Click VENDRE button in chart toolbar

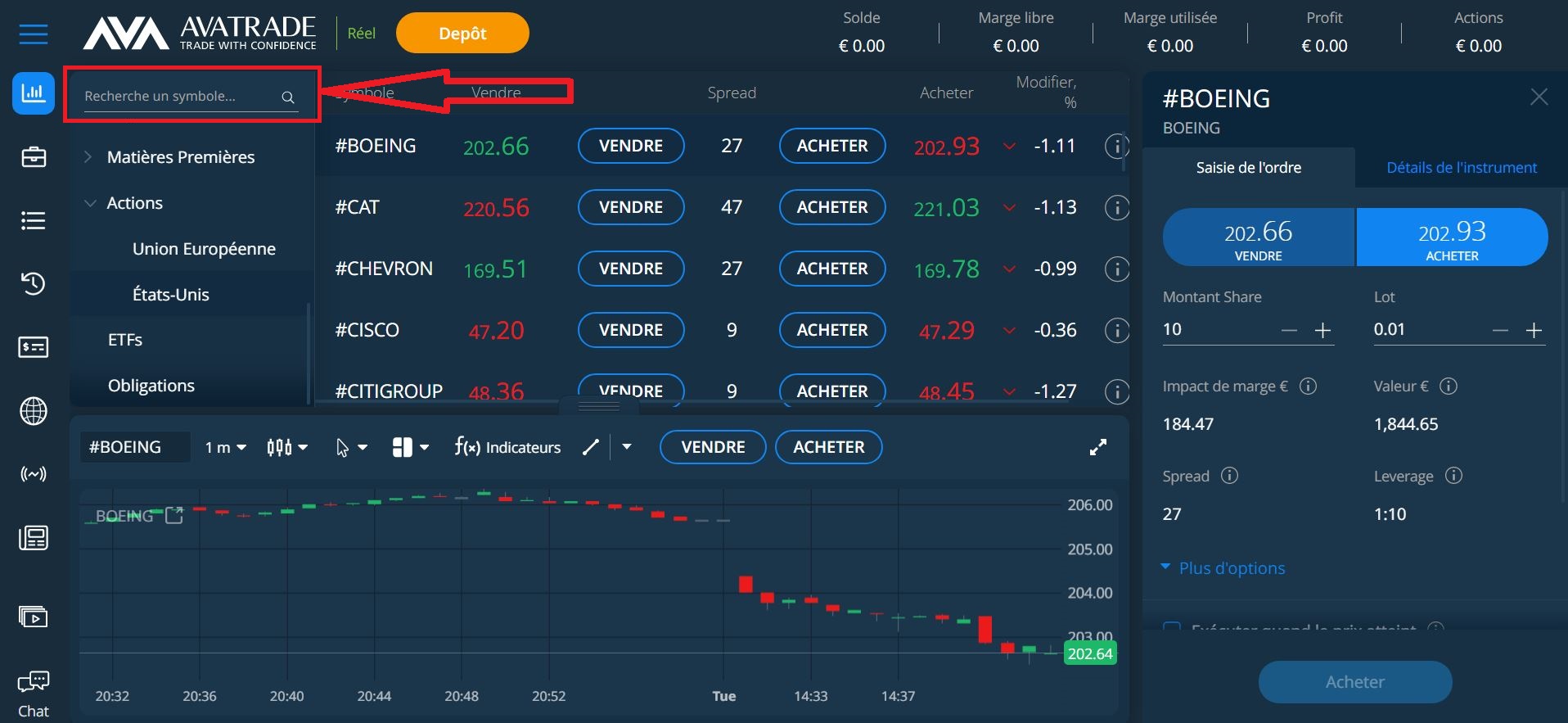click(713, 447)
